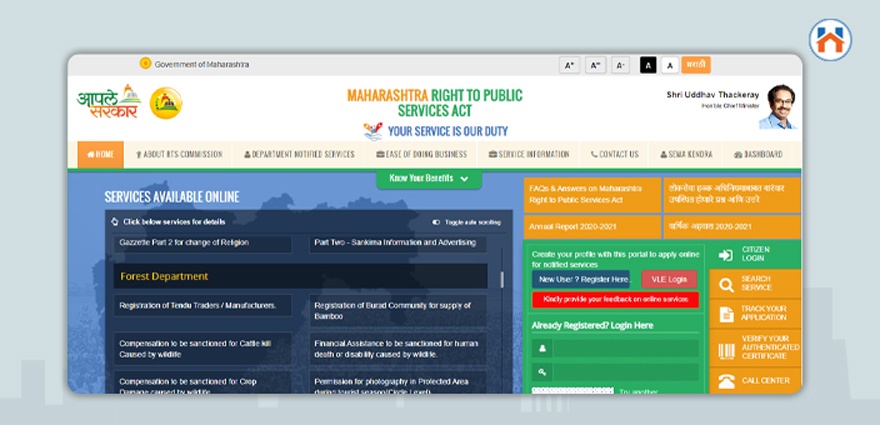880x425 pixels.
Task: Click the password input field
Action: pyautogui.click(x=626, y=372)
